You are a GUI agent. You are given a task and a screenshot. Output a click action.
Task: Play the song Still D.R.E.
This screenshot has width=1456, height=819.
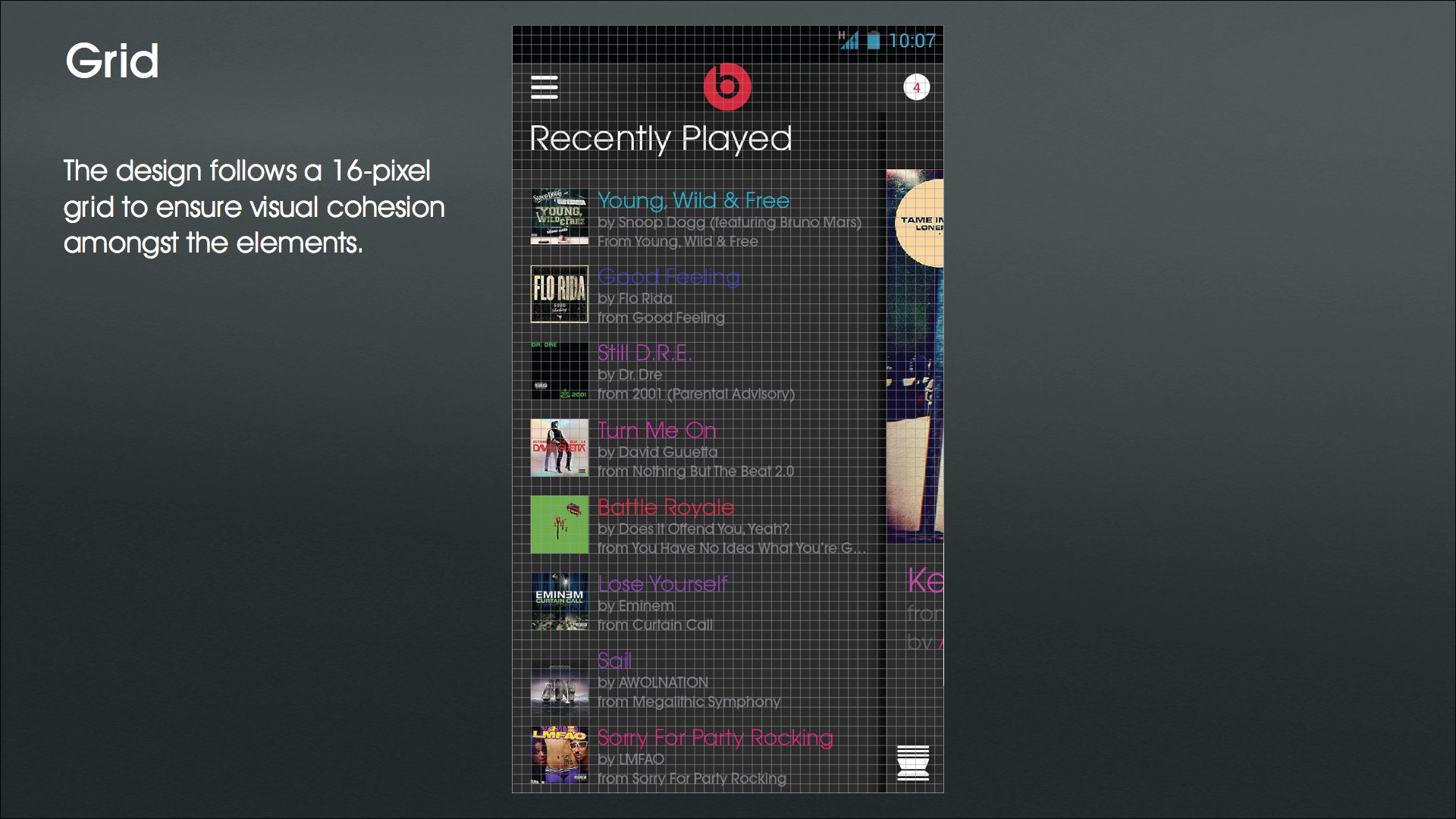pos(645,353)
